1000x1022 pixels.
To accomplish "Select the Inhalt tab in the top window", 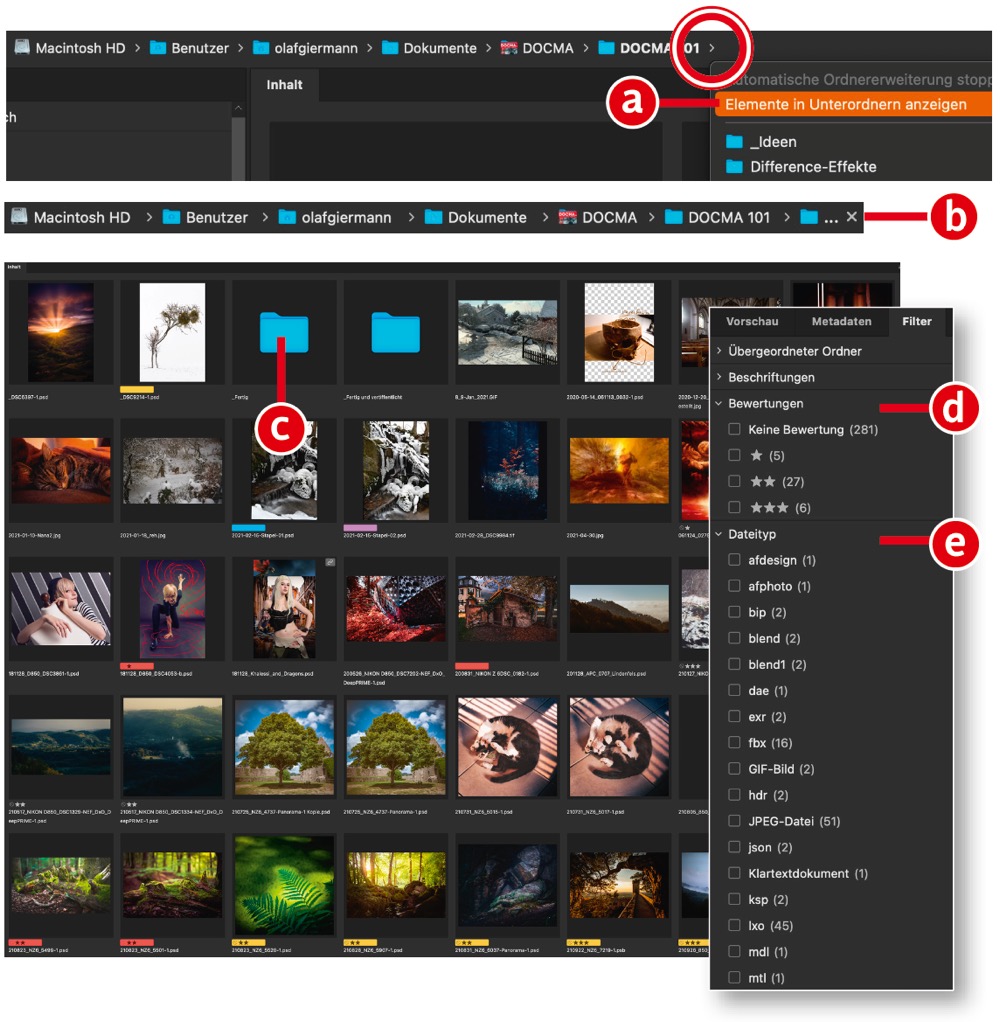I will pos(284,85).
